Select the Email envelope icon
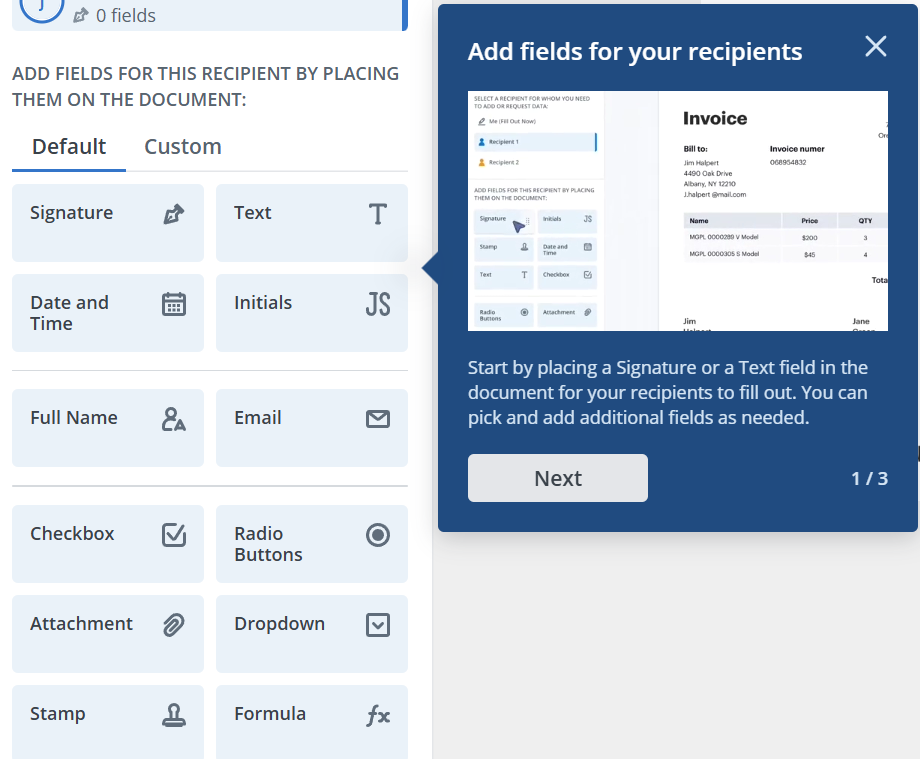Screen dimensions: 920x759 pyautogui.click(x=378, y=419)
